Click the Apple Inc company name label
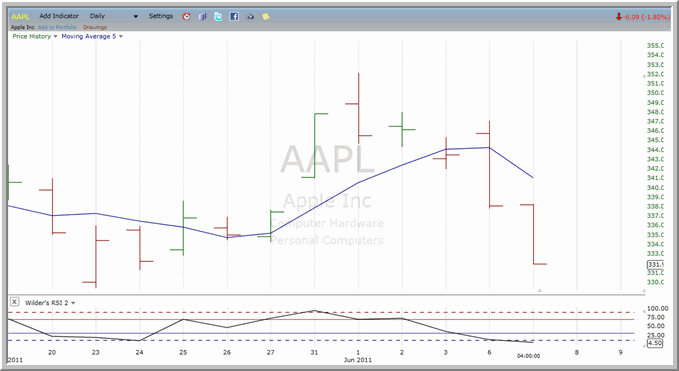 (x=23, y=27)
